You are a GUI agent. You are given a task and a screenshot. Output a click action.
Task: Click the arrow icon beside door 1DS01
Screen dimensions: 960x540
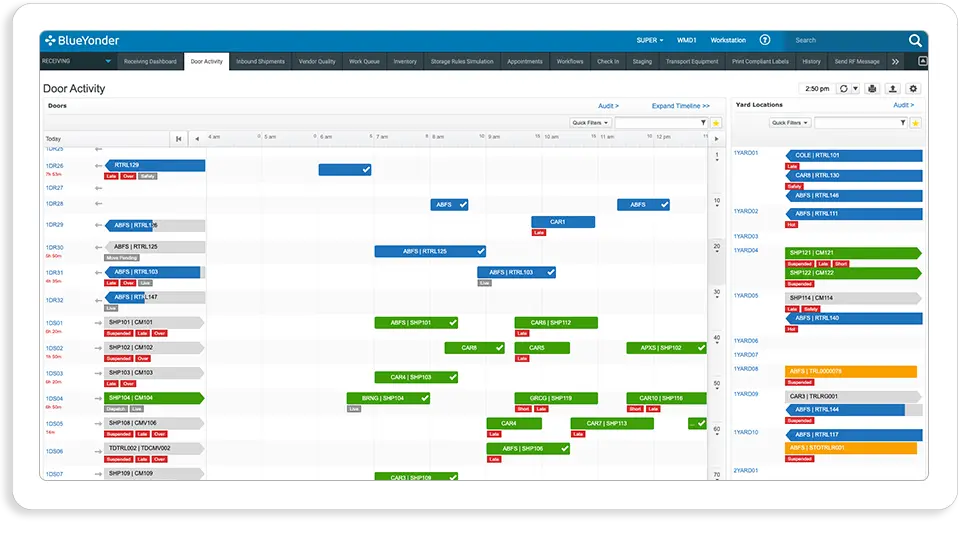click(x=98, y=323)
